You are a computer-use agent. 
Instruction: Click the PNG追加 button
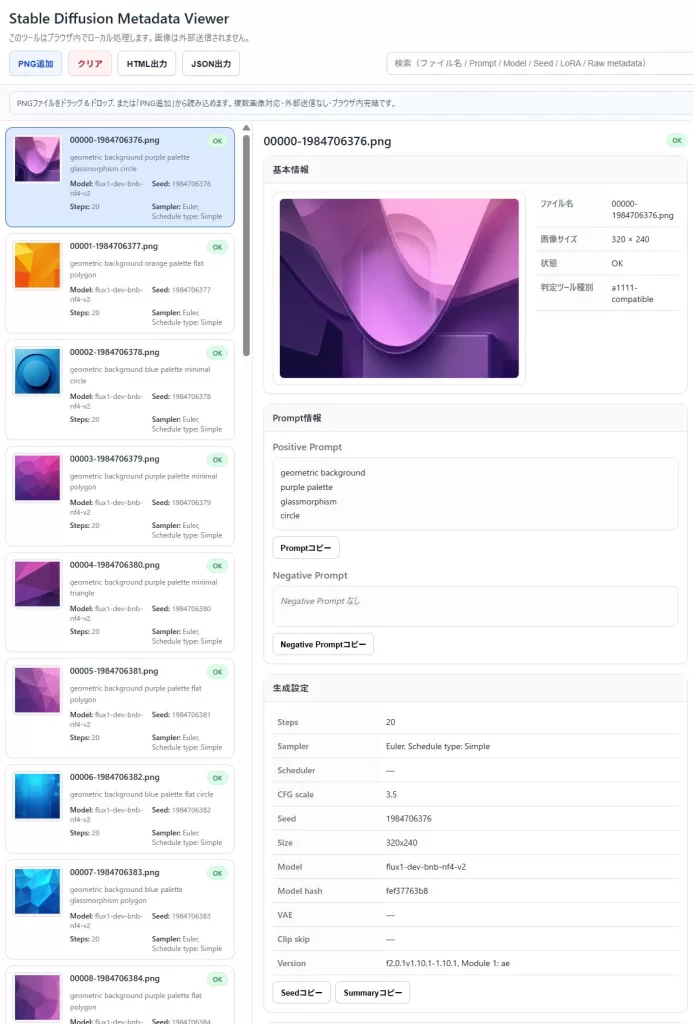coord(35,63)
